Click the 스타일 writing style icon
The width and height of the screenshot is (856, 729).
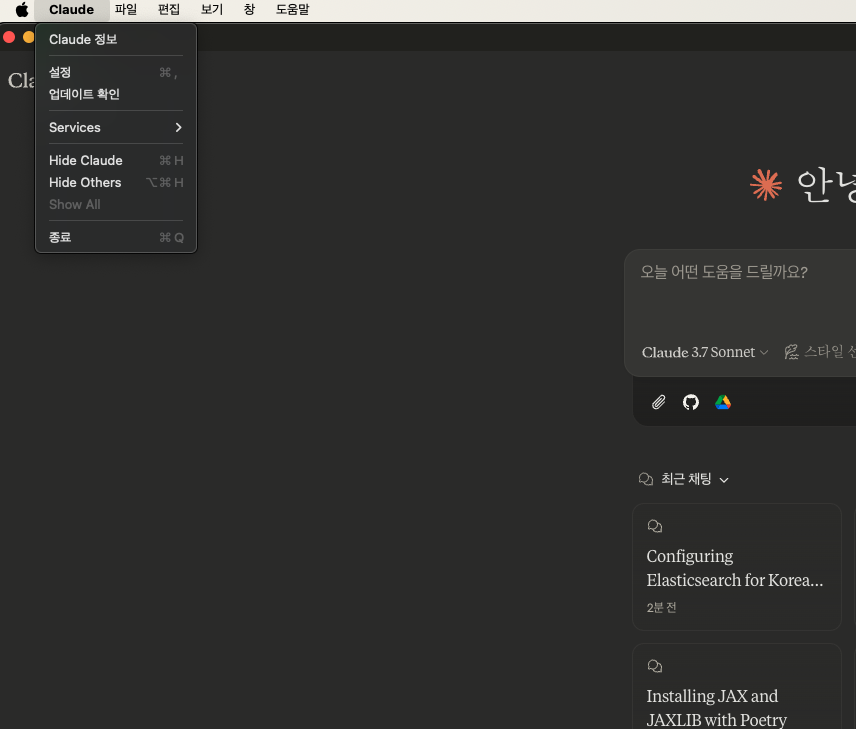(x=791, y=352)
